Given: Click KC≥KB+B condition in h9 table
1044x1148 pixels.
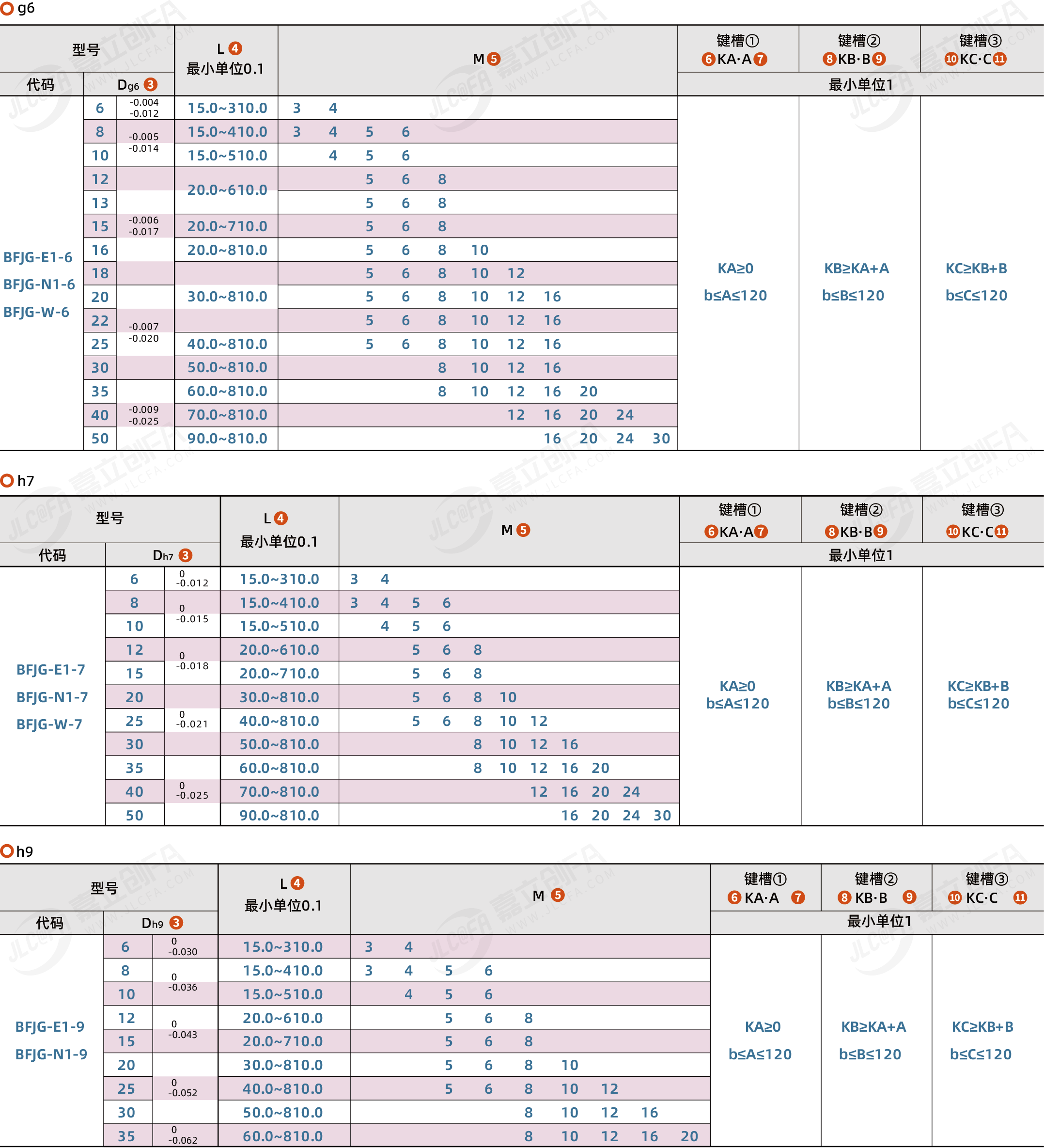Looking at the screenshot, I should coord(982,1027).
